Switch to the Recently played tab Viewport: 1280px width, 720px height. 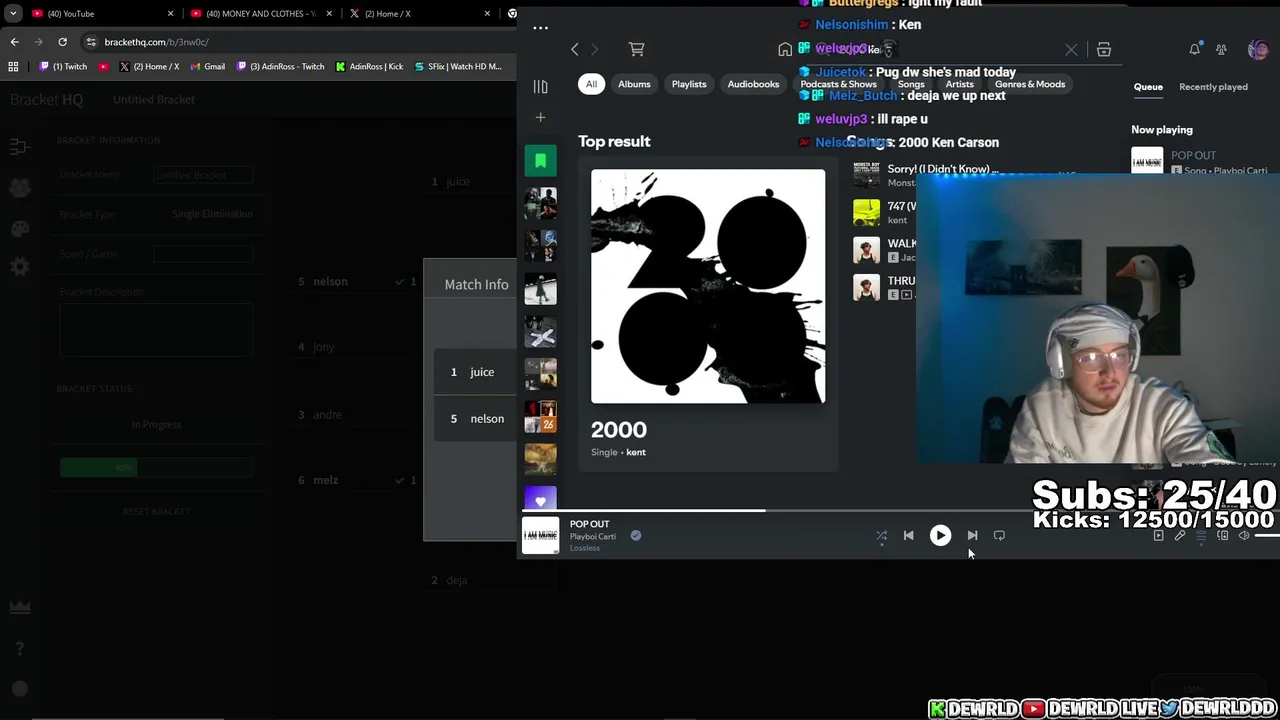1213,87
